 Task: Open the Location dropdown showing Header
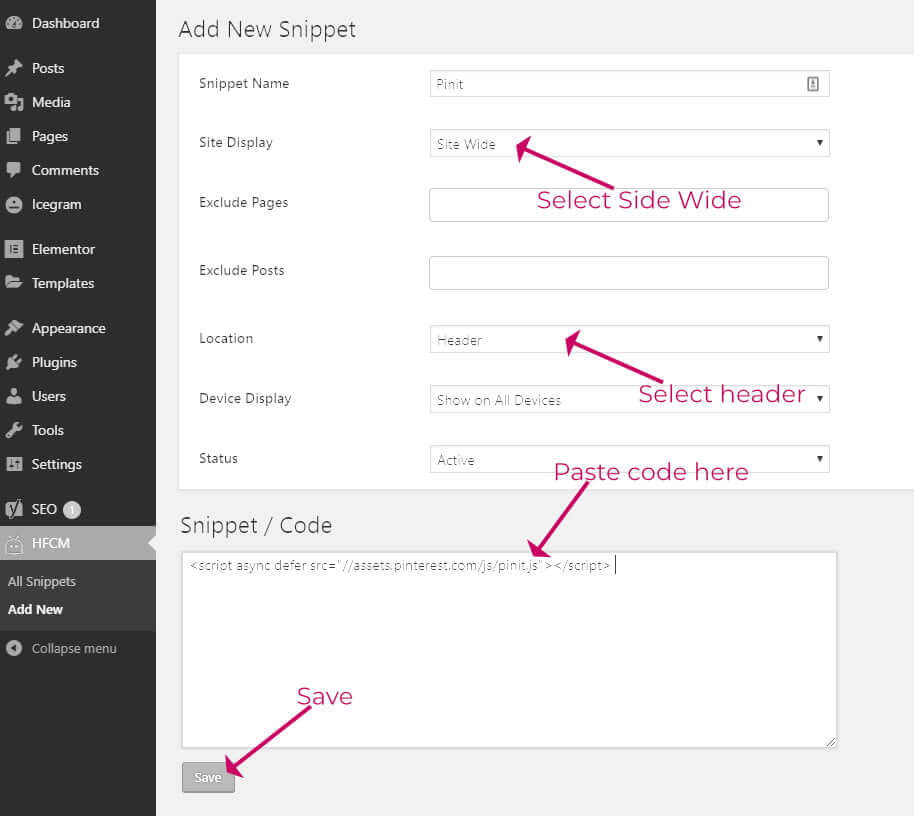tap(630, 339)
